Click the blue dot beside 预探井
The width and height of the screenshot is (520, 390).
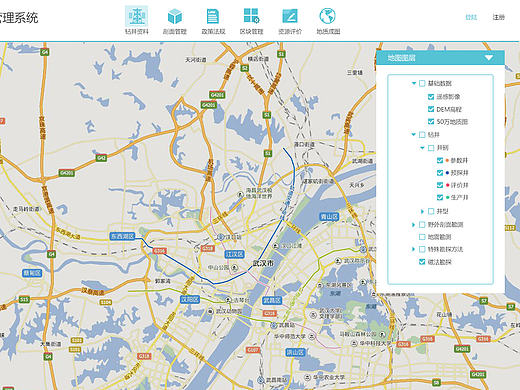click(x=447, y=173)
